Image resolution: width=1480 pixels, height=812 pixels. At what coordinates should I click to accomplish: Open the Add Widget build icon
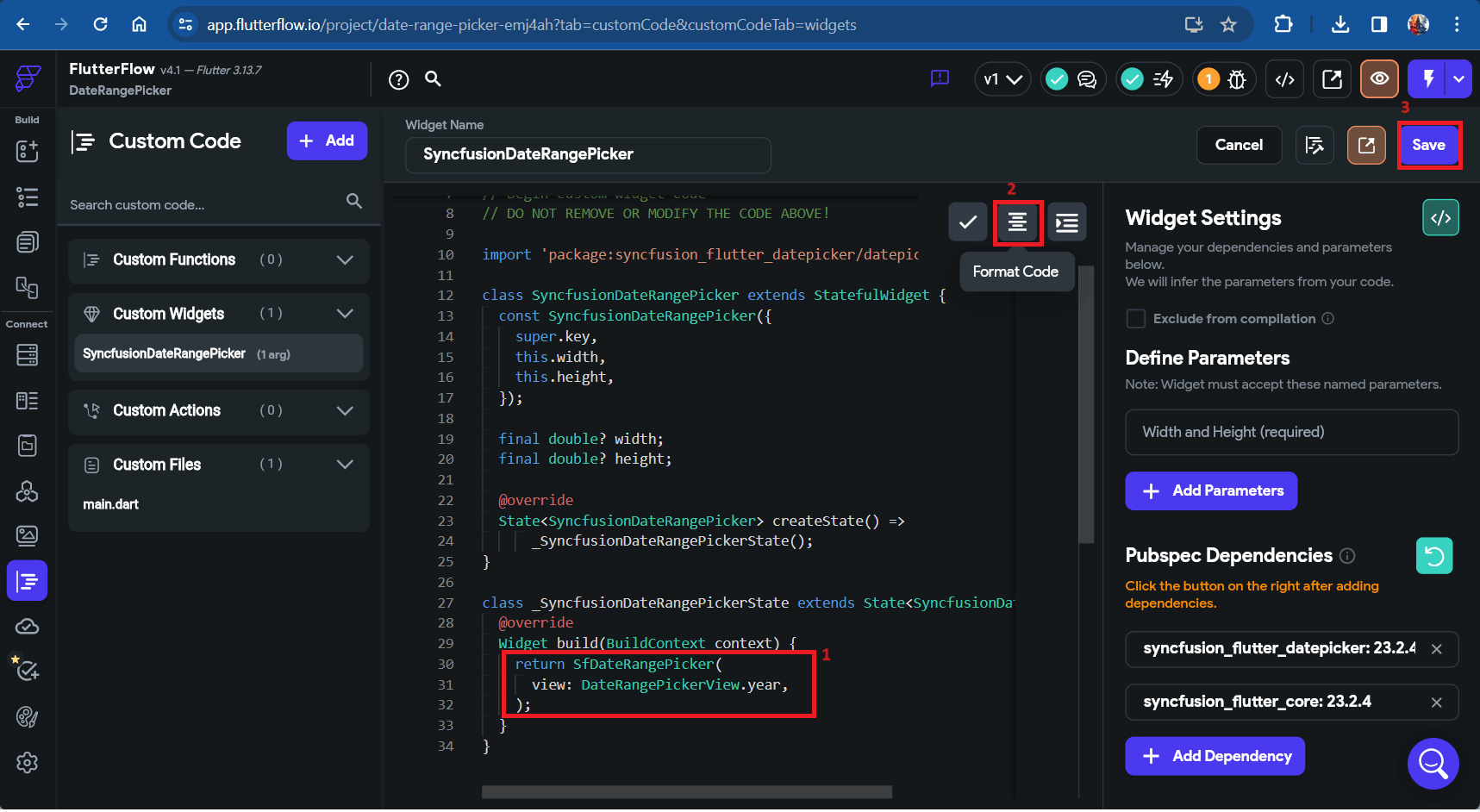pyautogui.click(x=27, y=151)
